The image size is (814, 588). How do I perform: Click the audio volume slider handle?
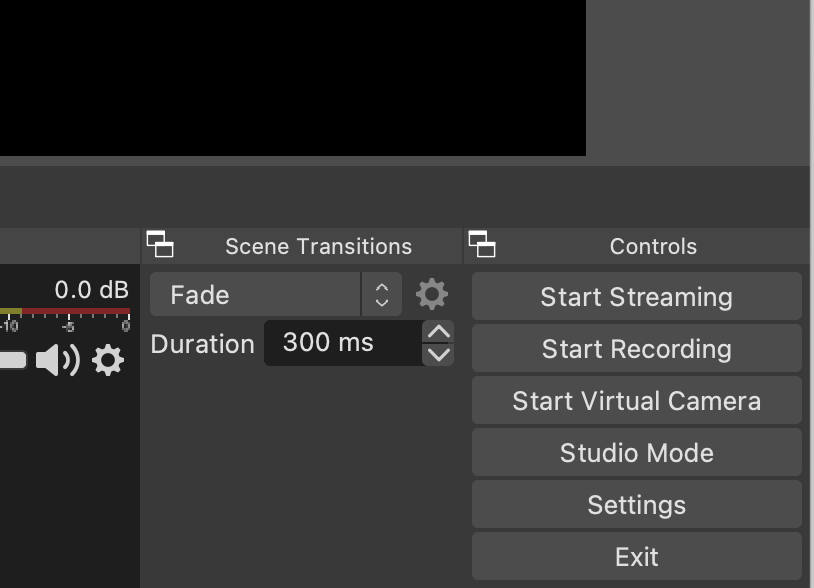12,360
